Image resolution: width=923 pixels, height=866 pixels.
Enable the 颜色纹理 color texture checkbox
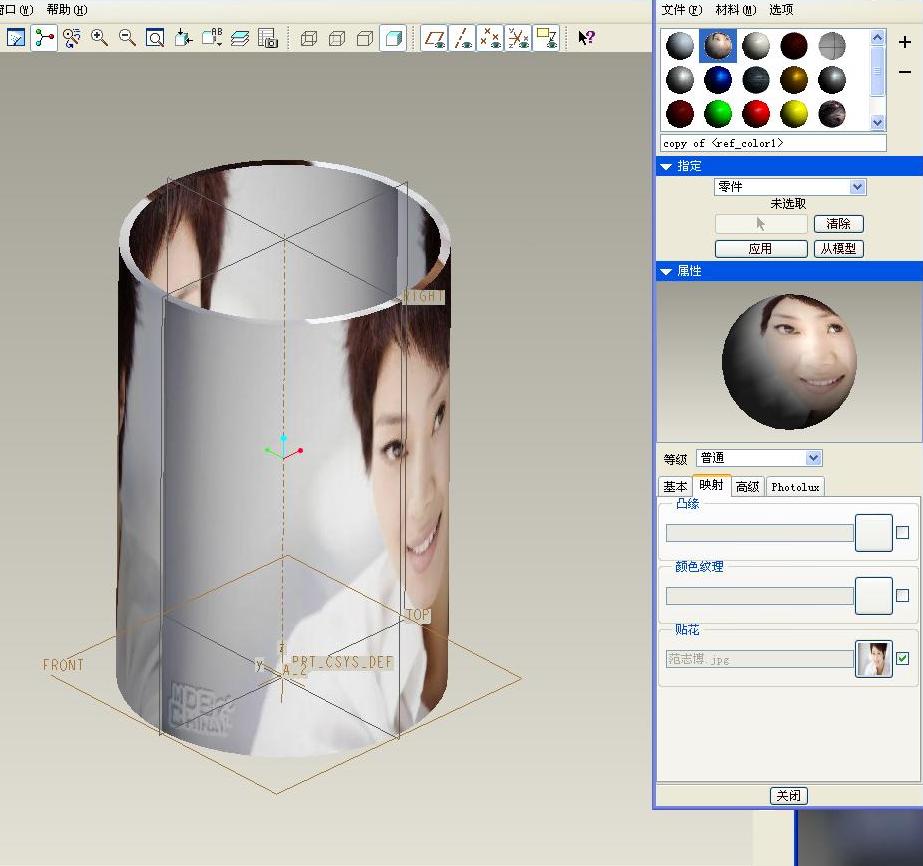902,595
